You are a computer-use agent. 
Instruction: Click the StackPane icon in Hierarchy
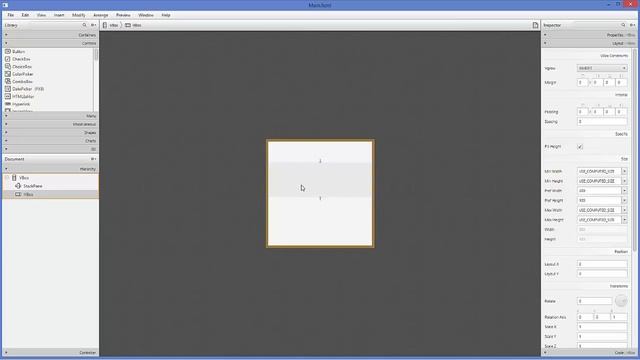coord(18,186)
